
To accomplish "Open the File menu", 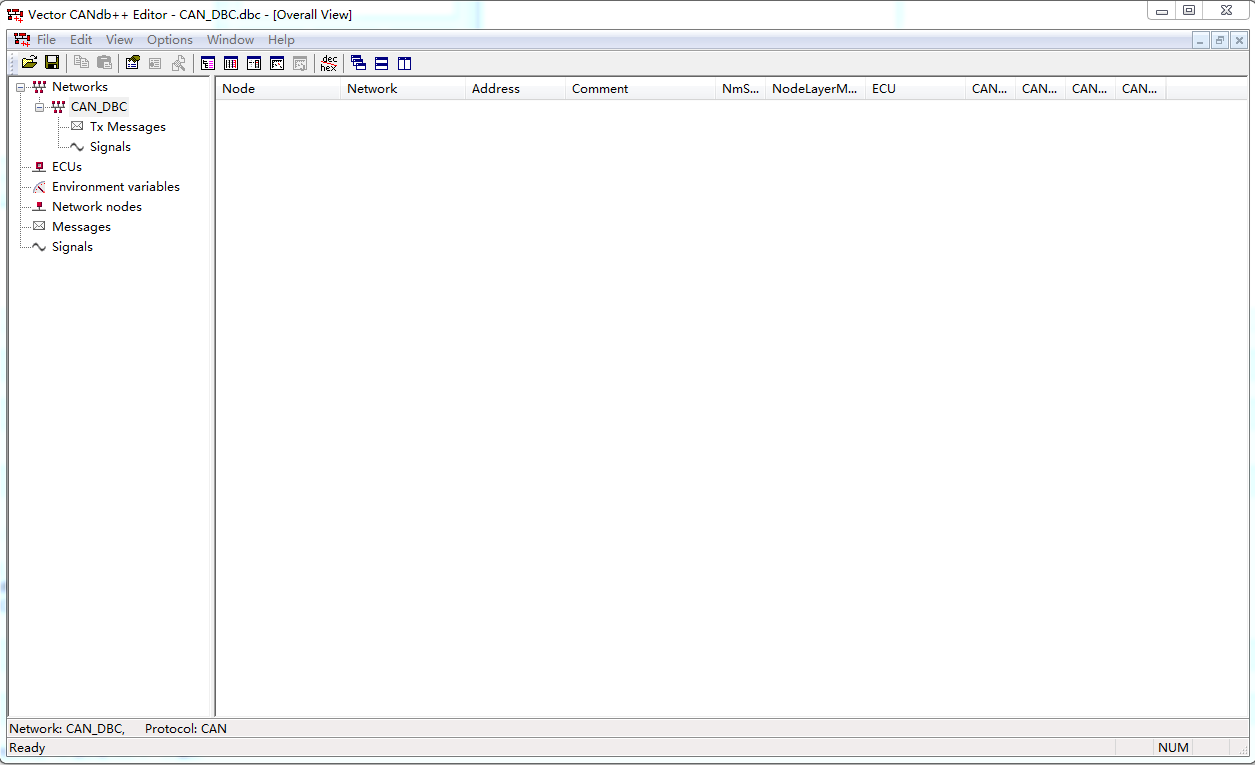I will click(x=46, y=40).
